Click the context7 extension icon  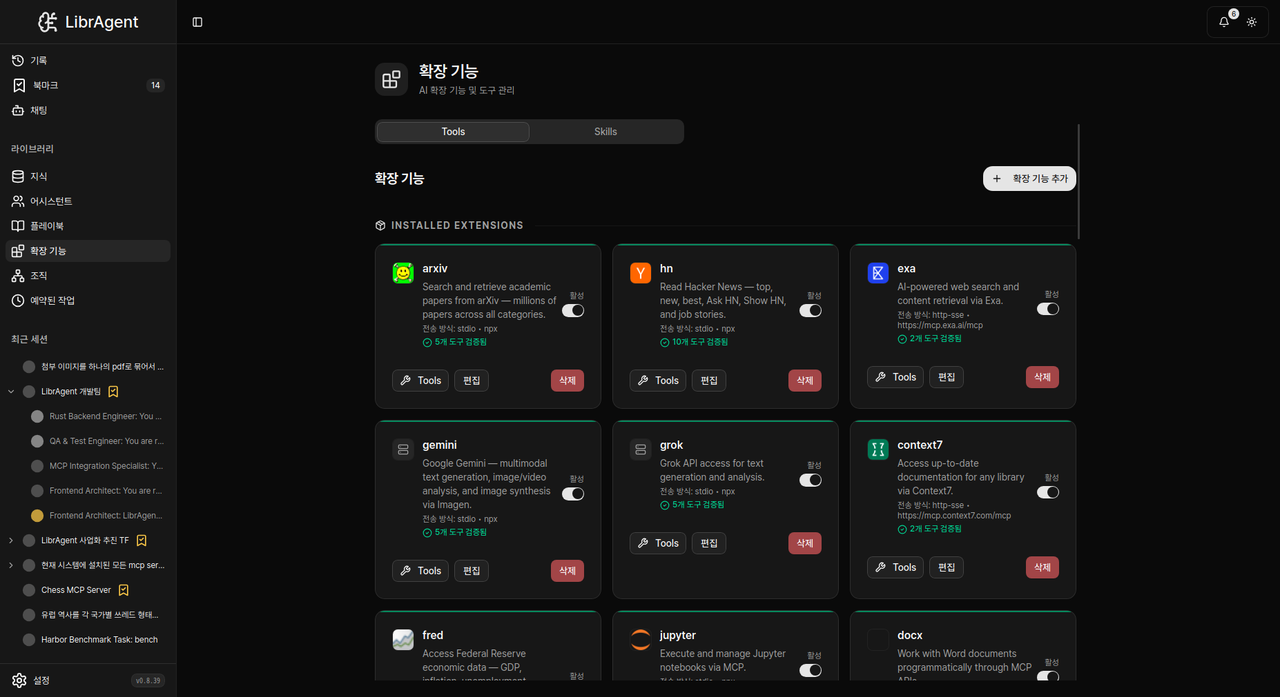click(878, 450)
